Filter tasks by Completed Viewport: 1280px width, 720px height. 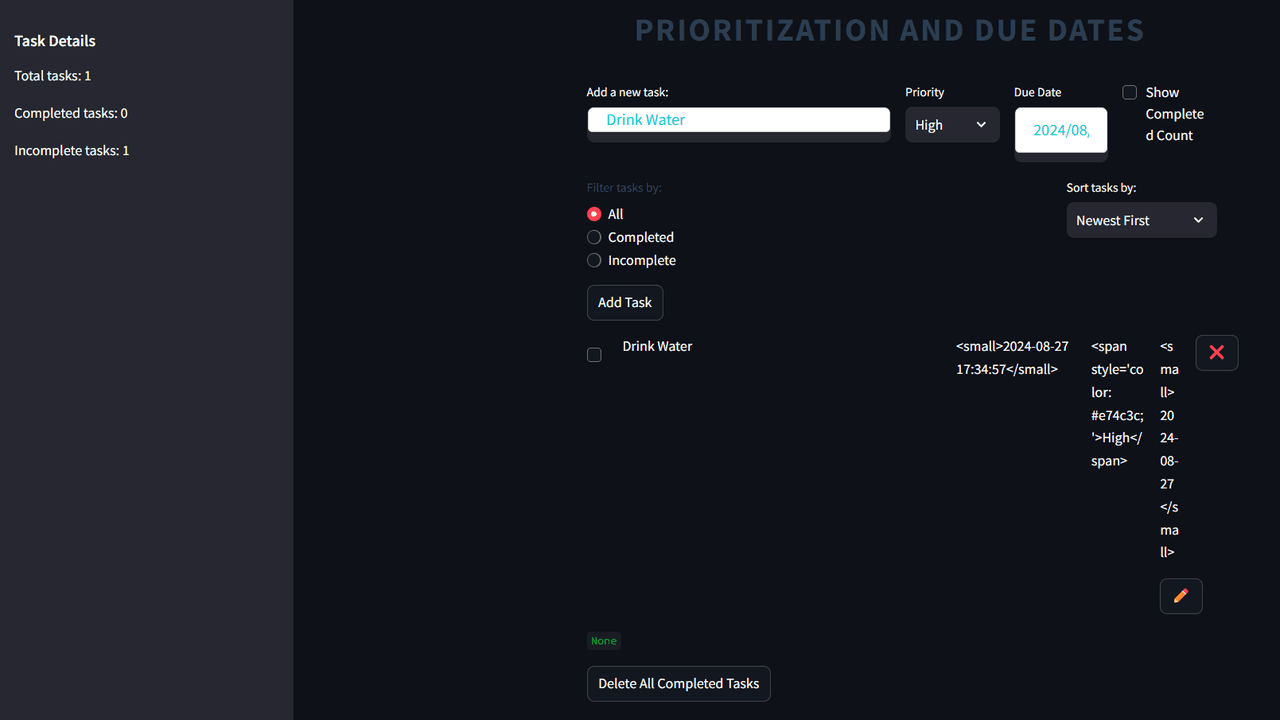[x=594, y=237]
